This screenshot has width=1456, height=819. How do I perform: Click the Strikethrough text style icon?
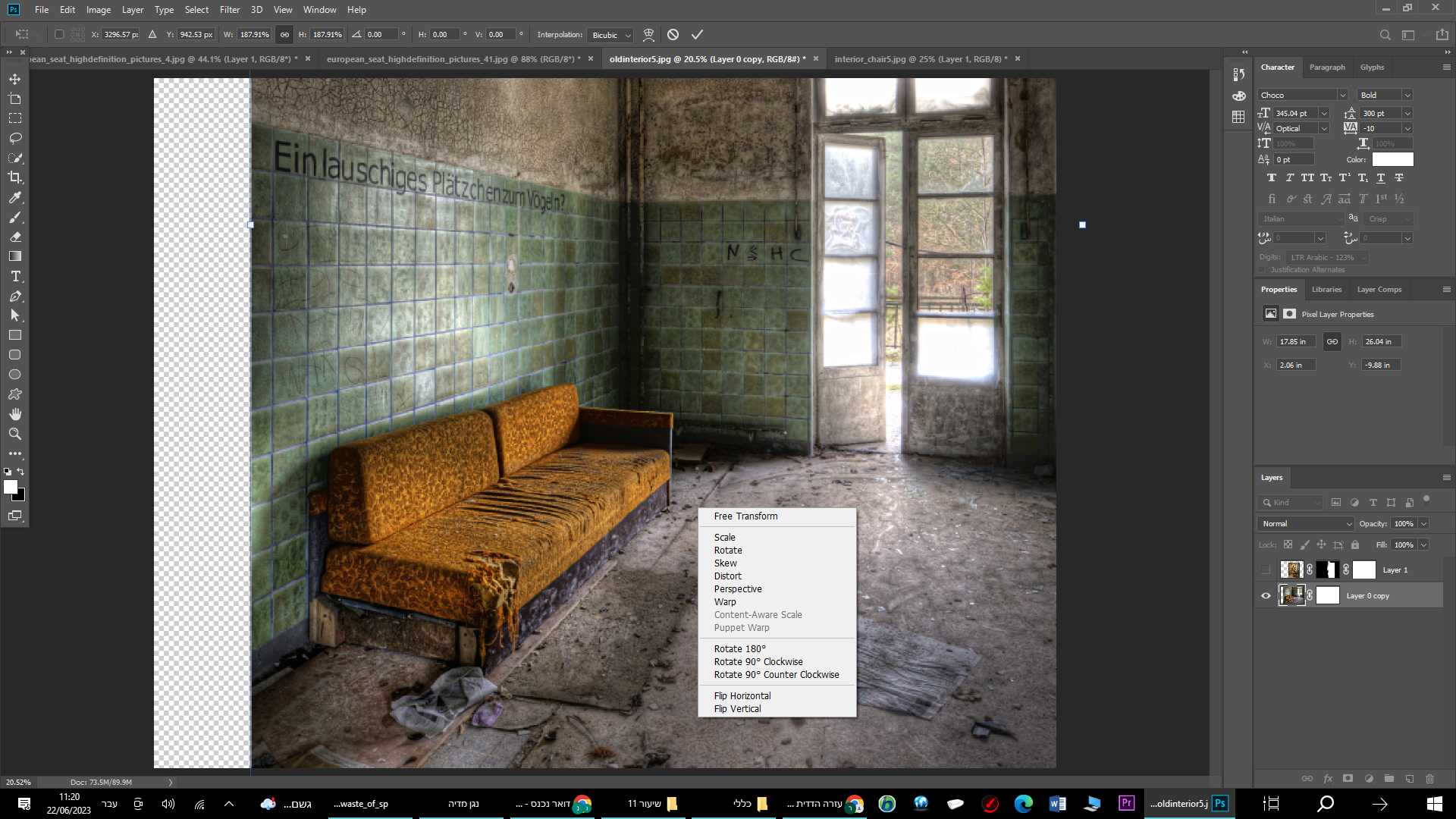click(x=1399, y=177)
